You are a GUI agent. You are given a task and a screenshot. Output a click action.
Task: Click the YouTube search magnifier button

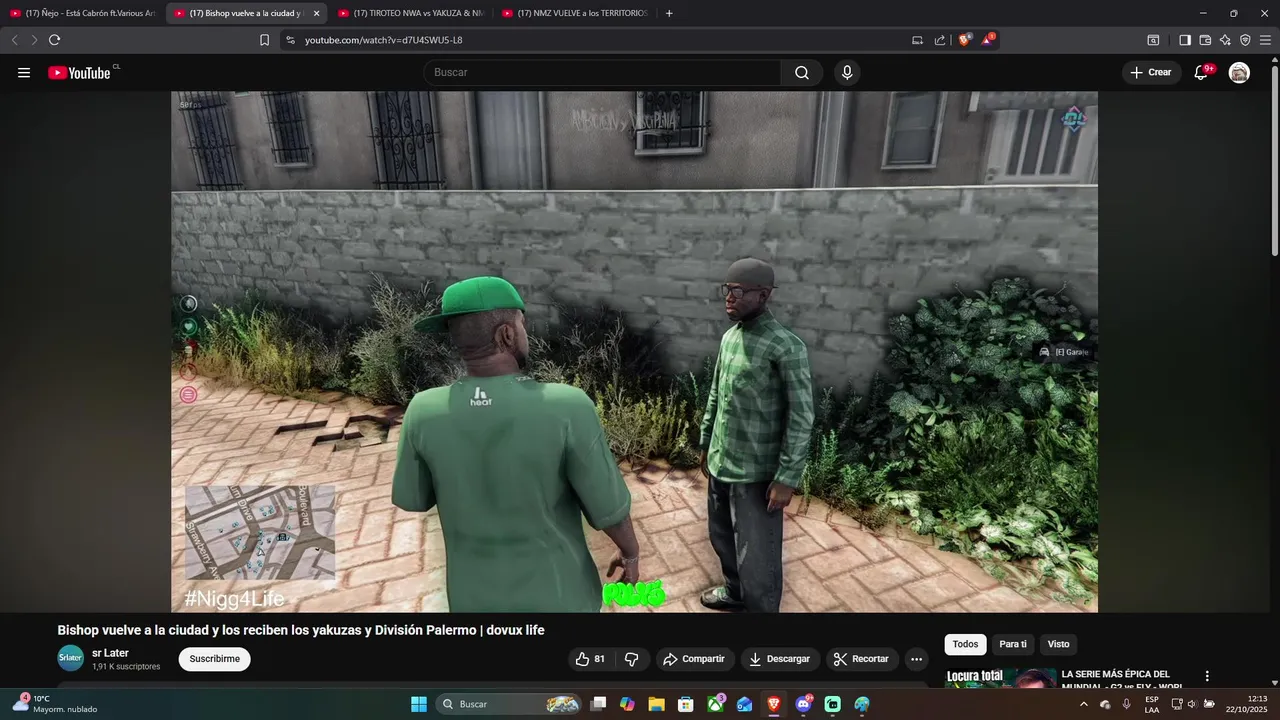(802, 72)
